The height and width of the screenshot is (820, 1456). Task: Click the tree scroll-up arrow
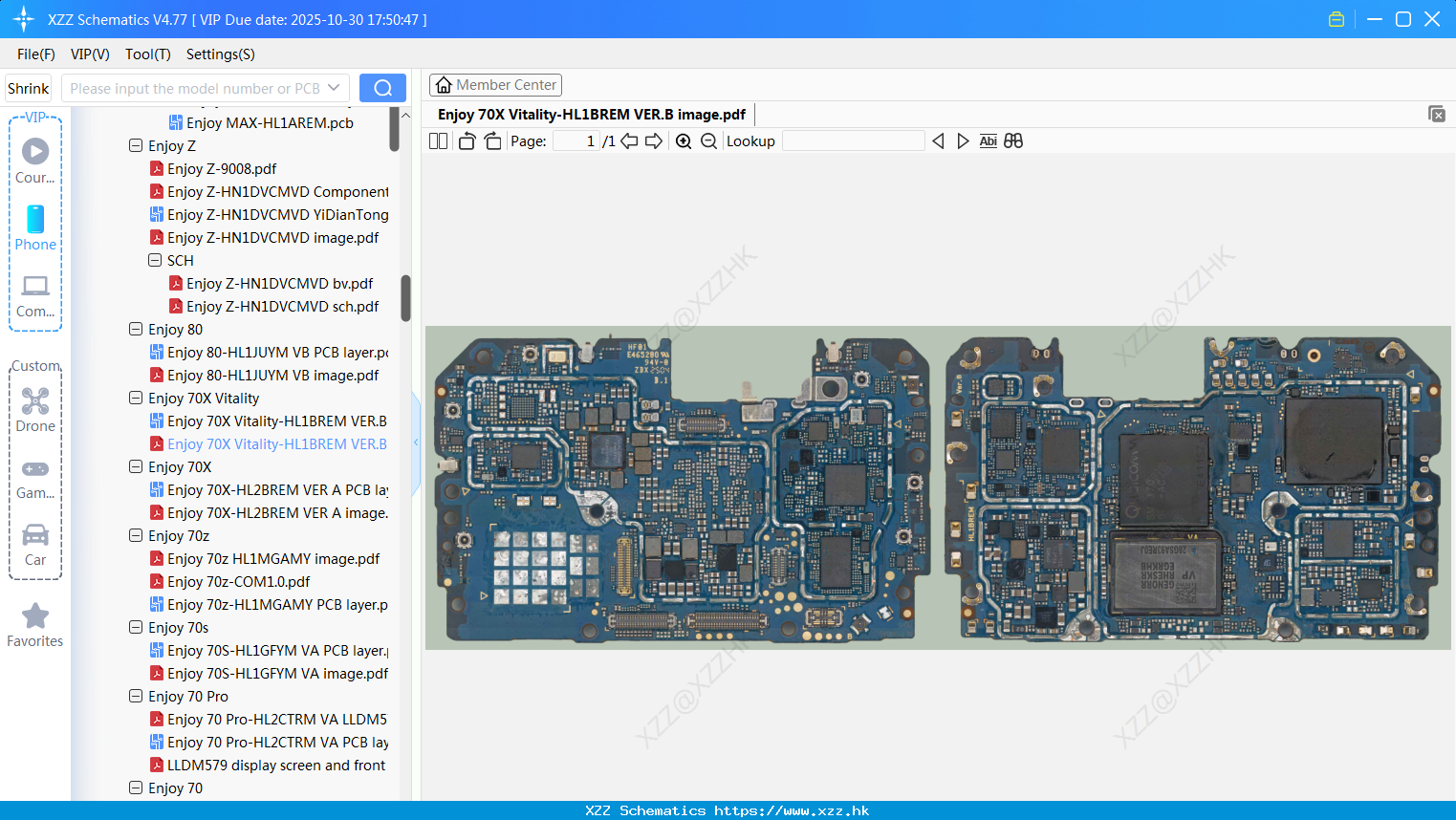coord(405,115)
